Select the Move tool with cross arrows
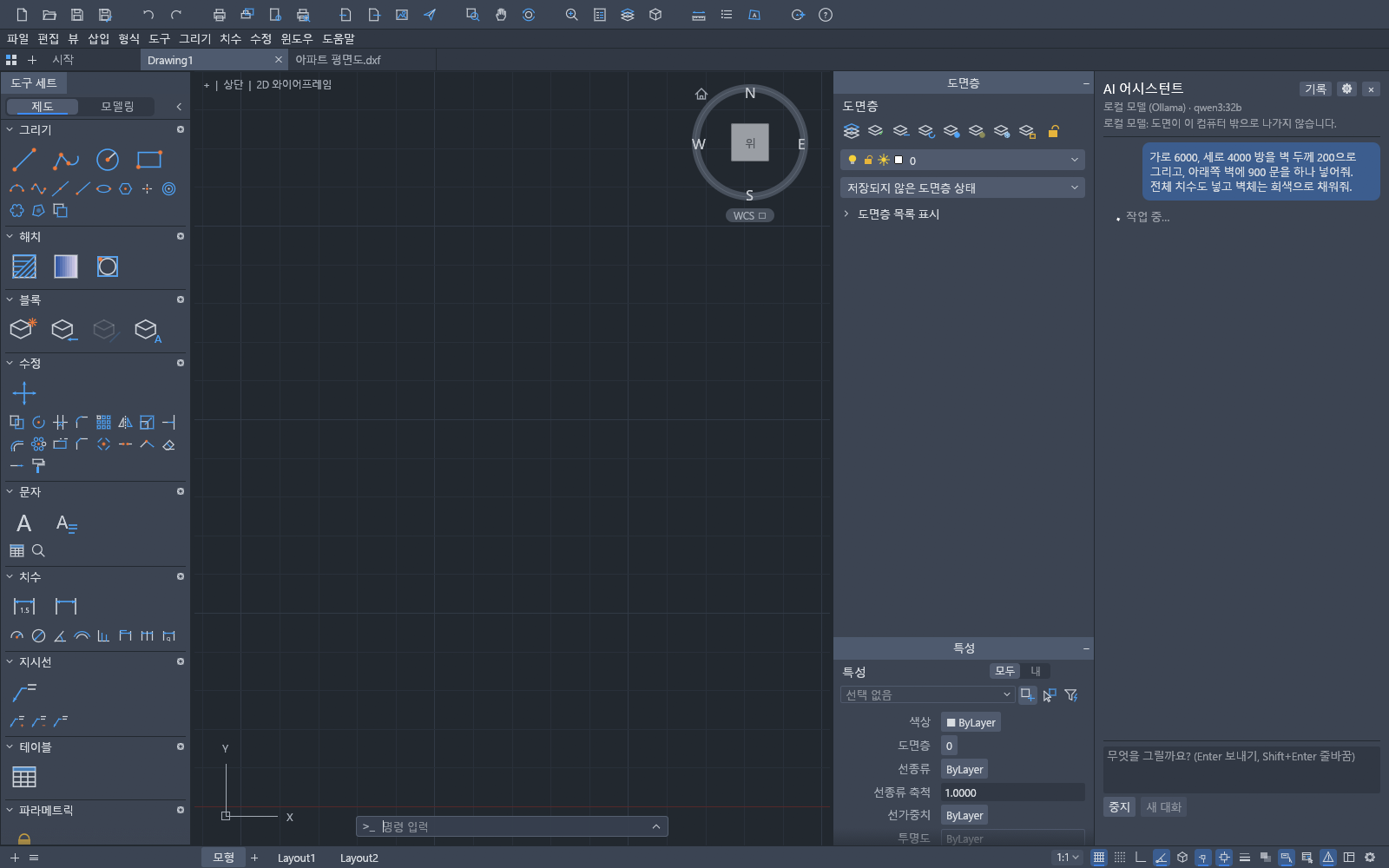This screenshot has width=1389, height=868. [24, 393]
